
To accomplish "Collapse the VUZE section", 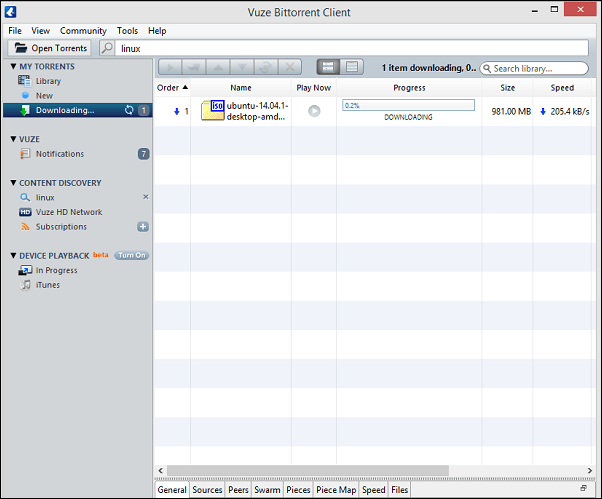I will [x=13, y=139].
